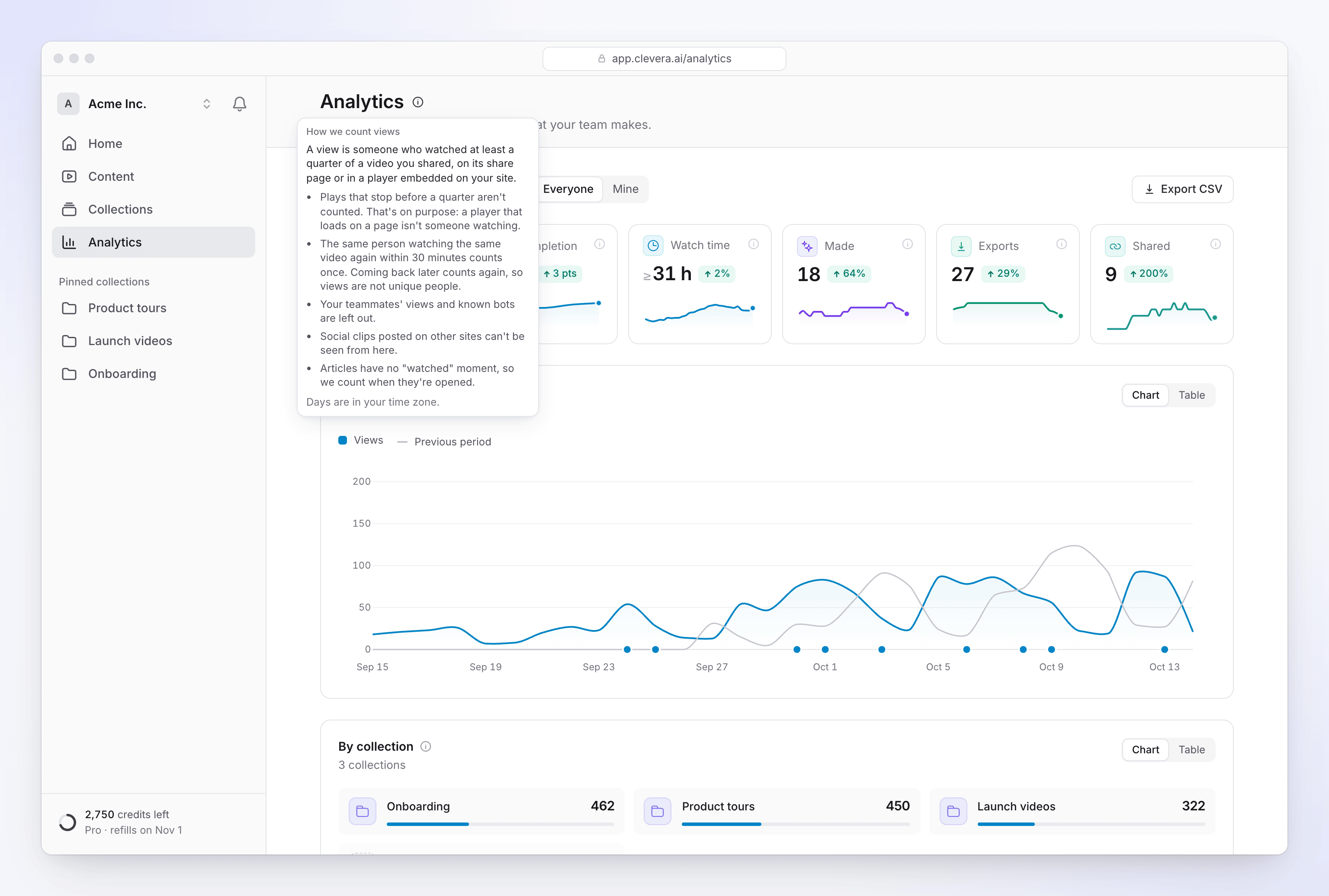The width and height of the screenshot is (1329, 896).
Task: Click the Onboarding count 462
Action: tap(603, 806)
